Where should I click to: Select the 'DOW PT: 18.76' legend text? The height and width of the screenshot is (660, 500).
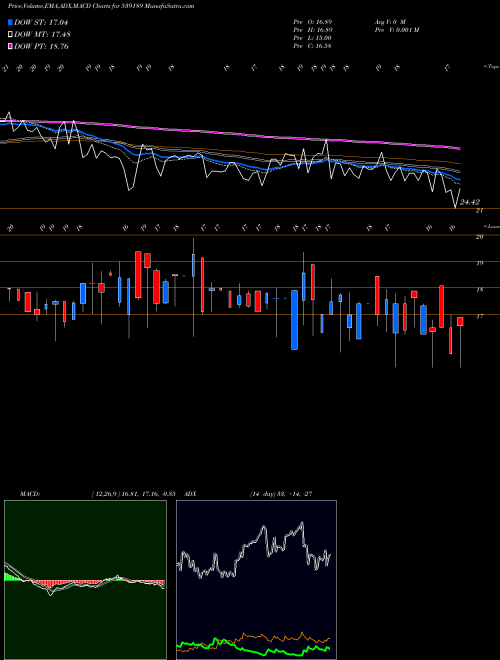(x=41, y=46)
